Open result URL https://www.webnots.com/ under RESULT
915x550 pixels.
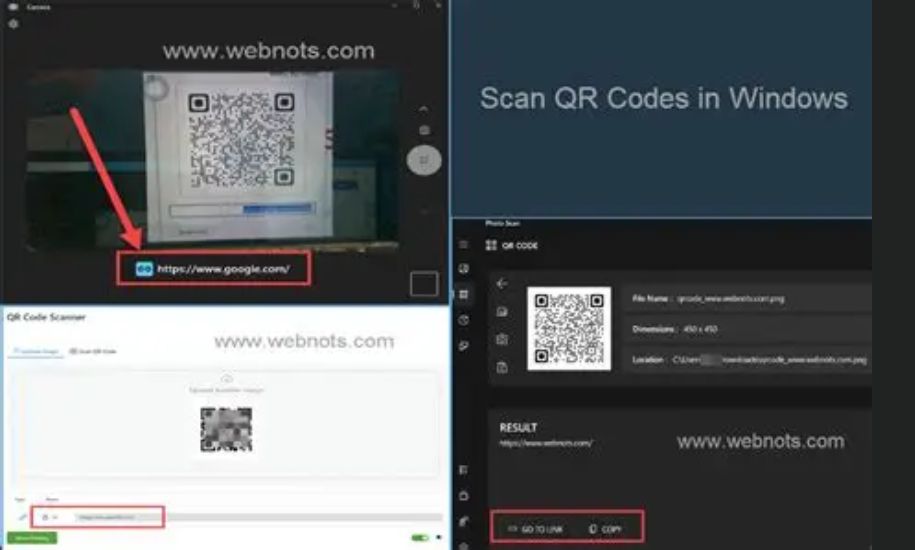pyautogui.click(x=546, y=443)
